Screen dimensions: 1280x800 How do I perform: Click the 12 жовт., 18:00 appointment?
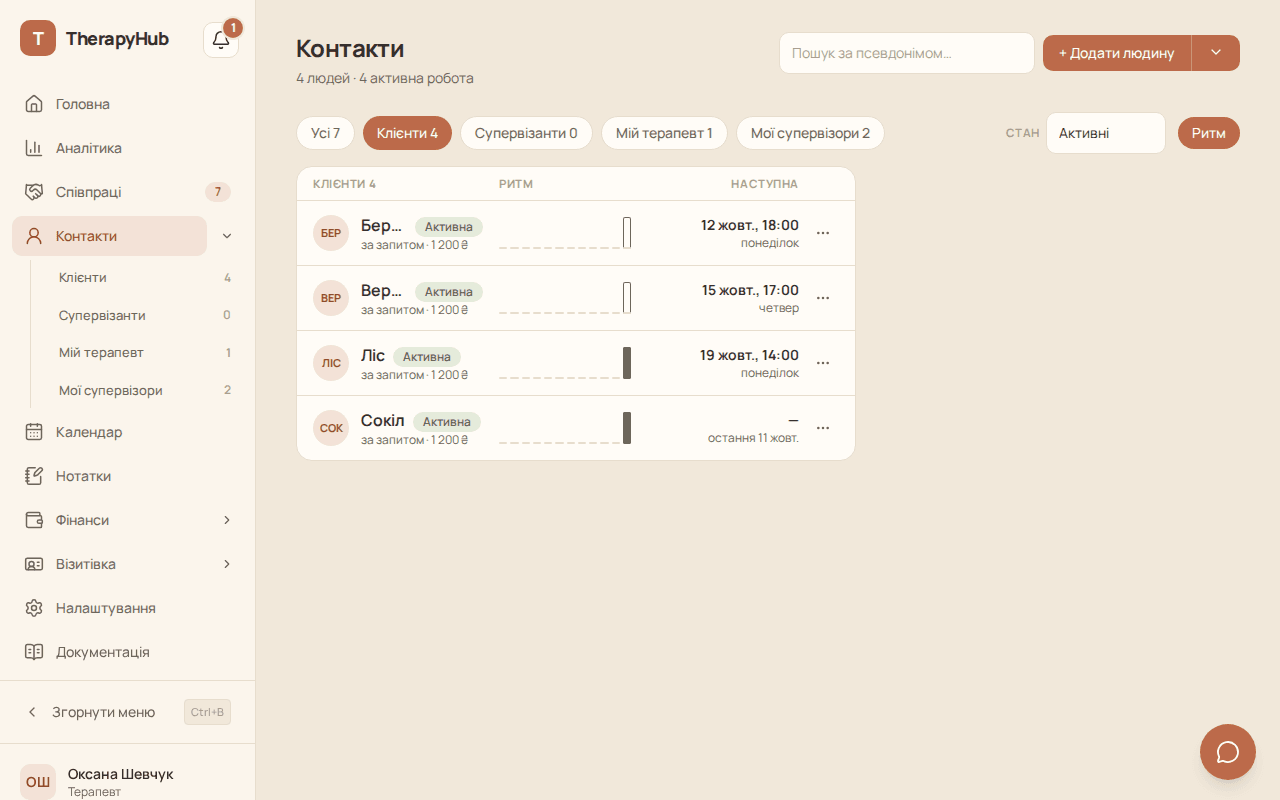click(750, 225)
